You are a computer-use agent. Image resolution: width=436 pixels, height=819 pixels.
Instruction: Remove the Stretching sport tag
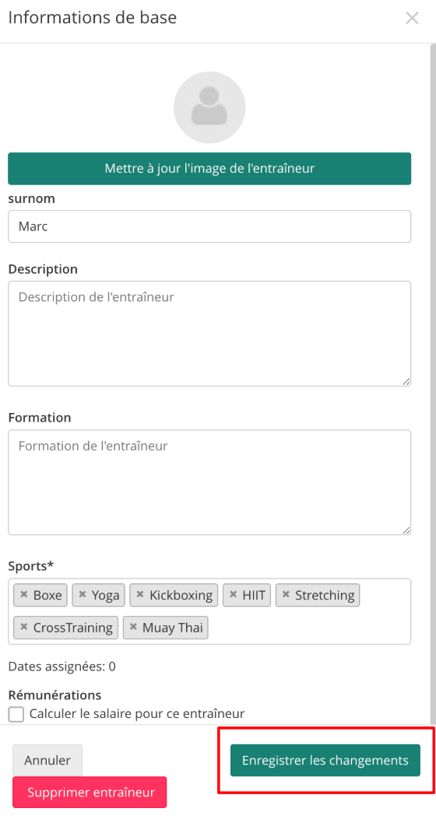coord(286,594)
